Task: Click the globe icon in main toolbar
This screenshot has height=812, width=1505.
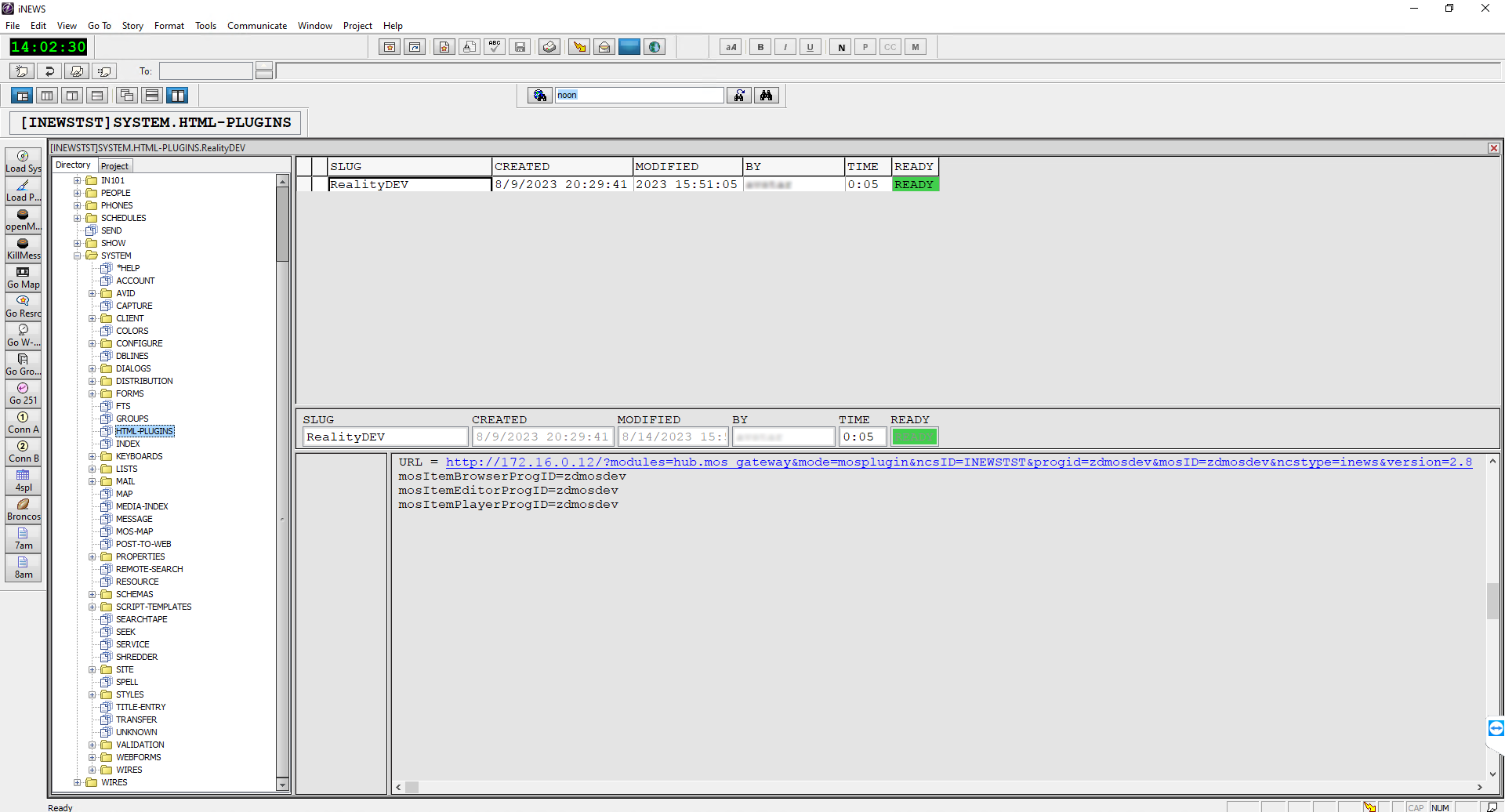Action: coord(655,47)
